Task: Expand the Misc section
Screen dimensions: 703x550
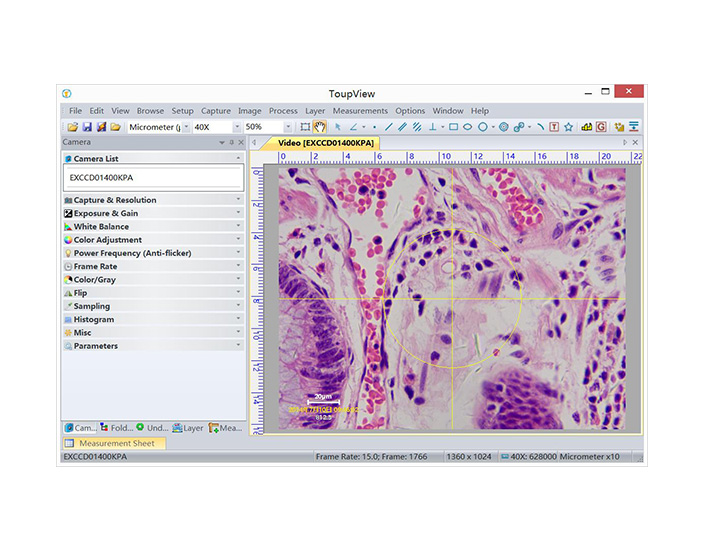Action: (x=153, y=333)
